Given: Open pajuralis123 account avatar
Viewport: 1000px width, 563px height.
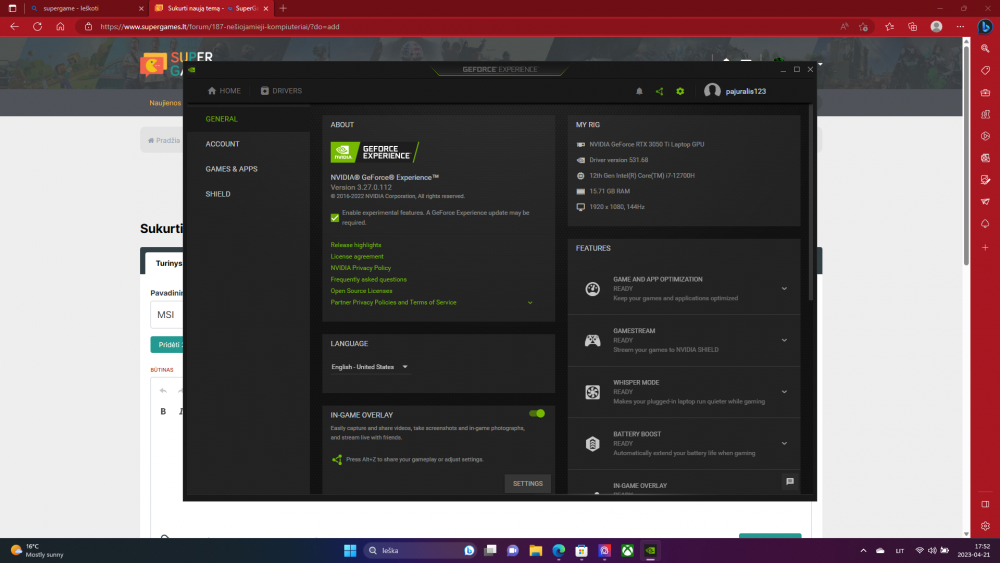Looking at the screenshot, I should pyautogui.click(x=712, y=91).
